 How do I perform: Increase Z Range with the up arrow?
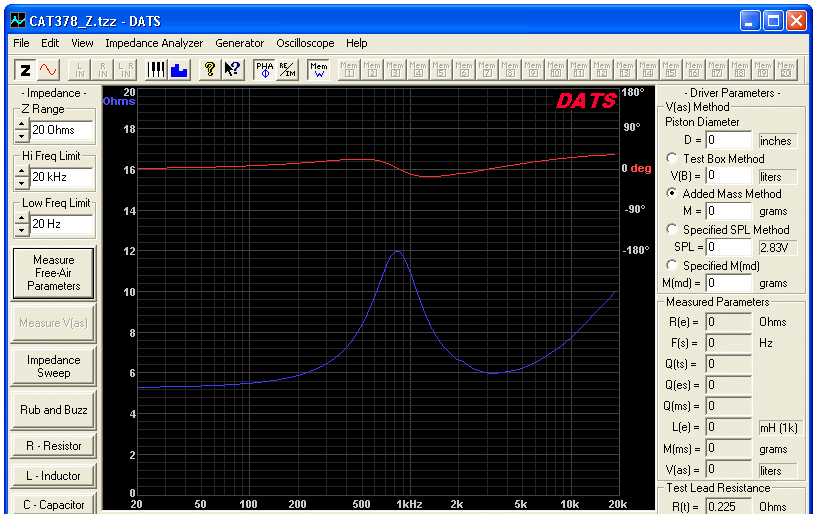21,124
